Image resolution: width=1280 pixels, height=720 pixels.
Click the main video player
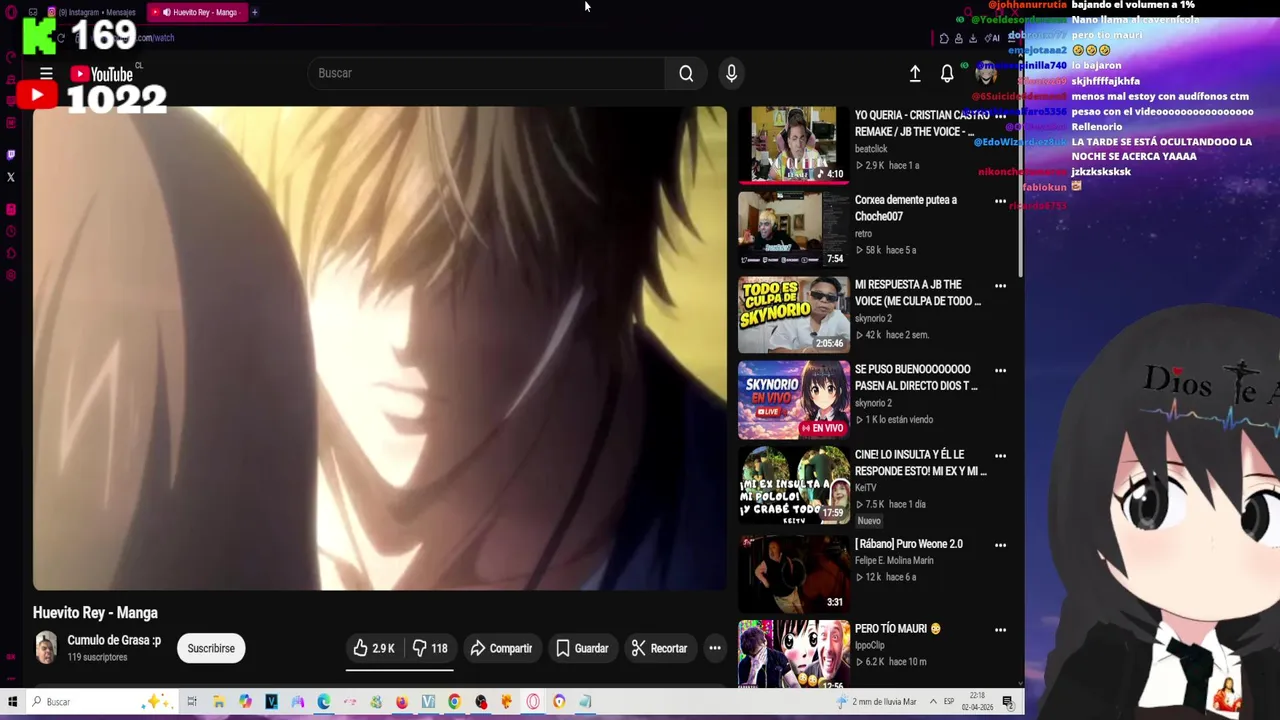[380, 348]
